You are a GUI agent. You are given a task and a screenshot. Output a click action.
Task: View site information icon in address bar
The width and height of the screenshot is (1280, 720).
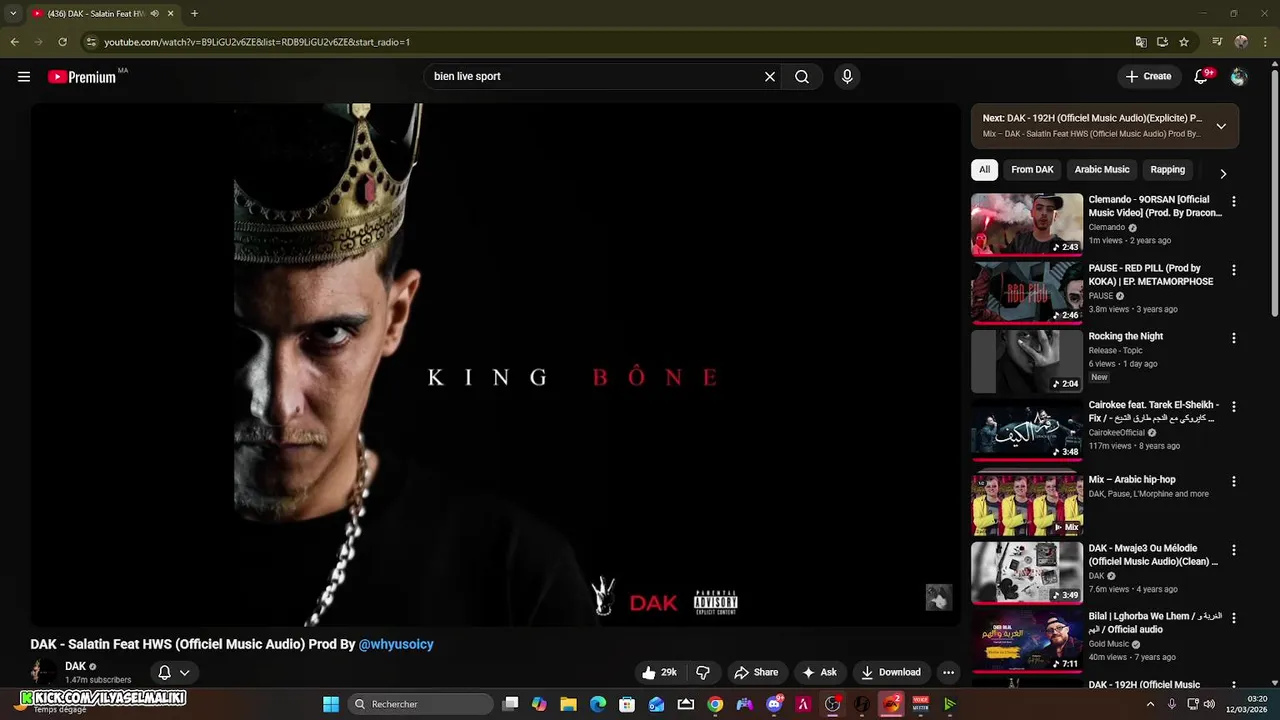click(x=91, y=42)
